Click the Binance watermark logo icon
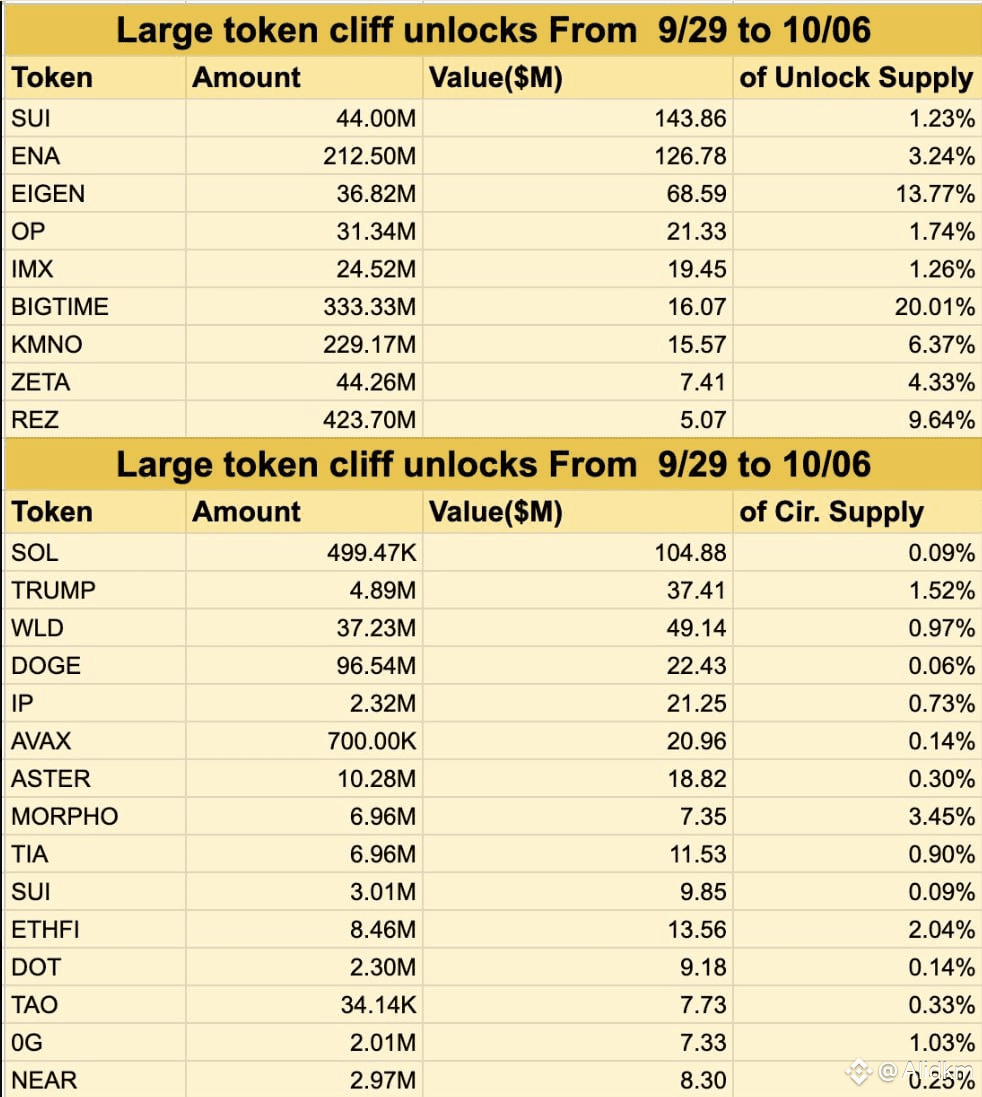The height and width of the screenshot is (1097, 982). (858, 1071)
